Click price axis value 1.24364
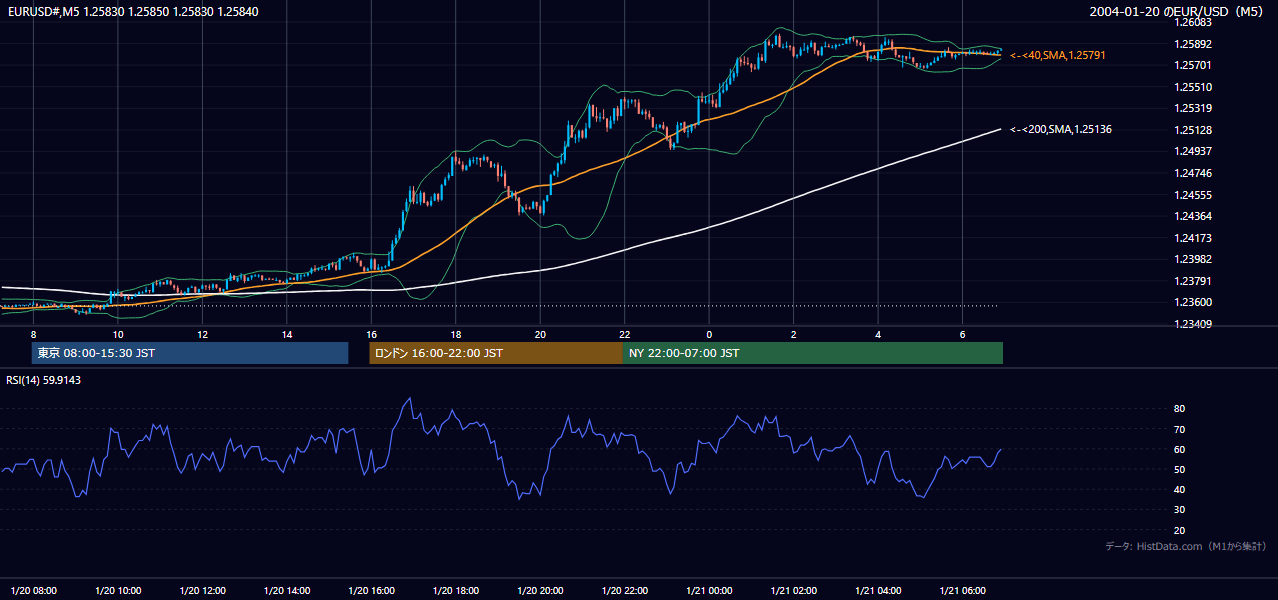Viewport: 1278px width, 600px height. point(1192,216)
